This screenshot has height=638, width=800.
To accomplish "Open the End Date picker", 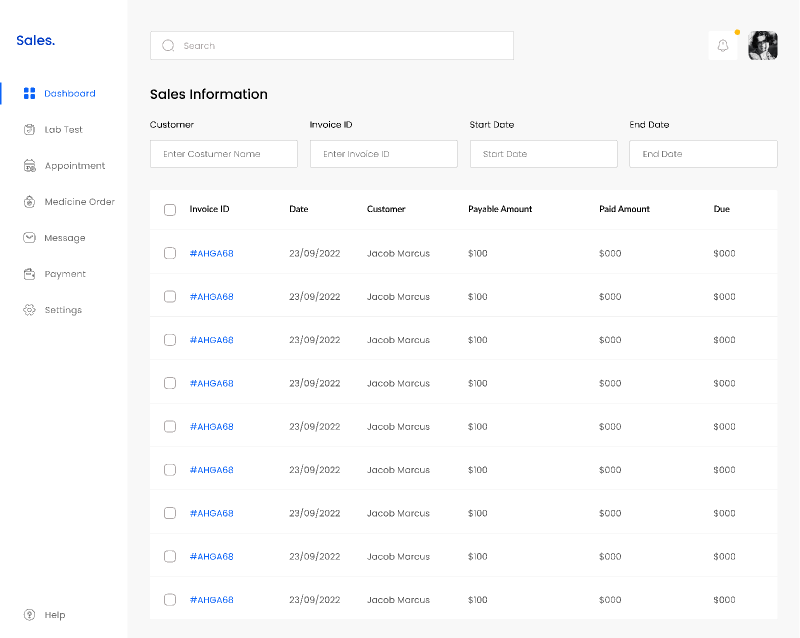I will 703,153.
